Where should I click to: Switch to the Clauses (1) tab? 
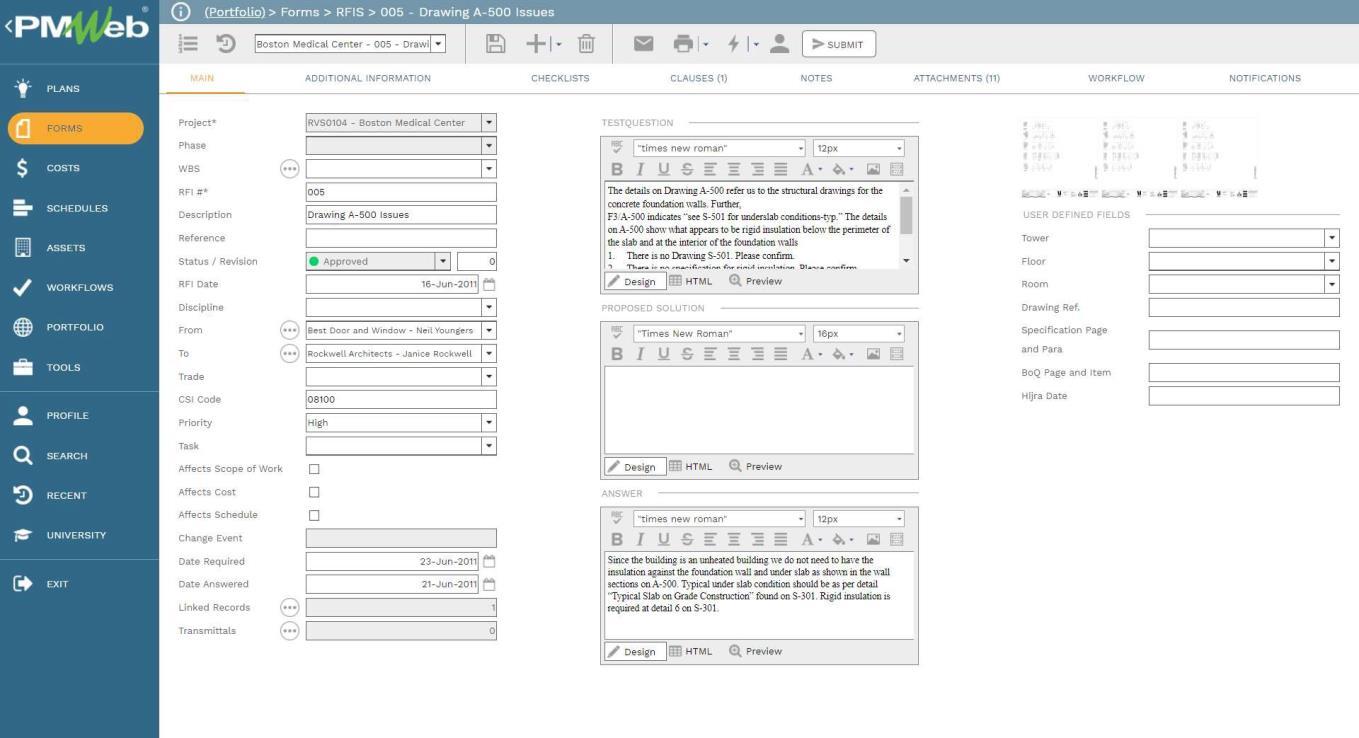point(699,78)
